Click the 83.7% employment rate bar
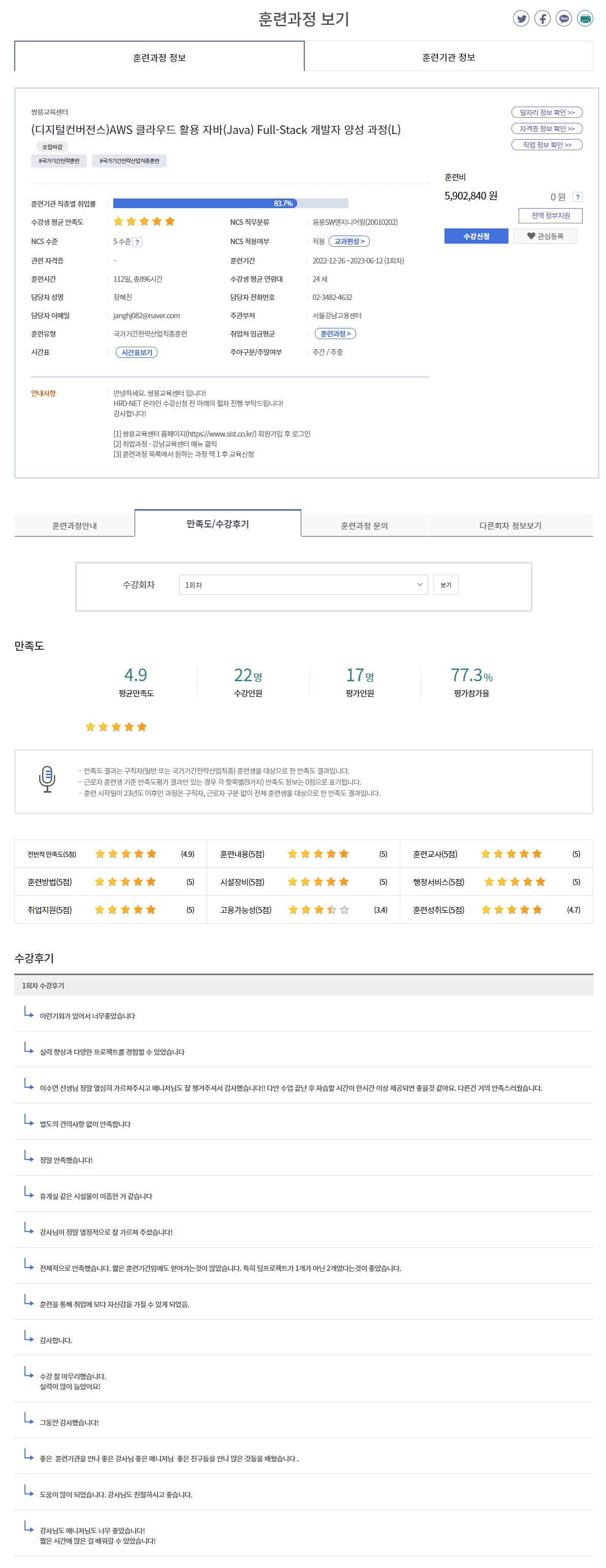606x1568 pixels. coord(230,204)
